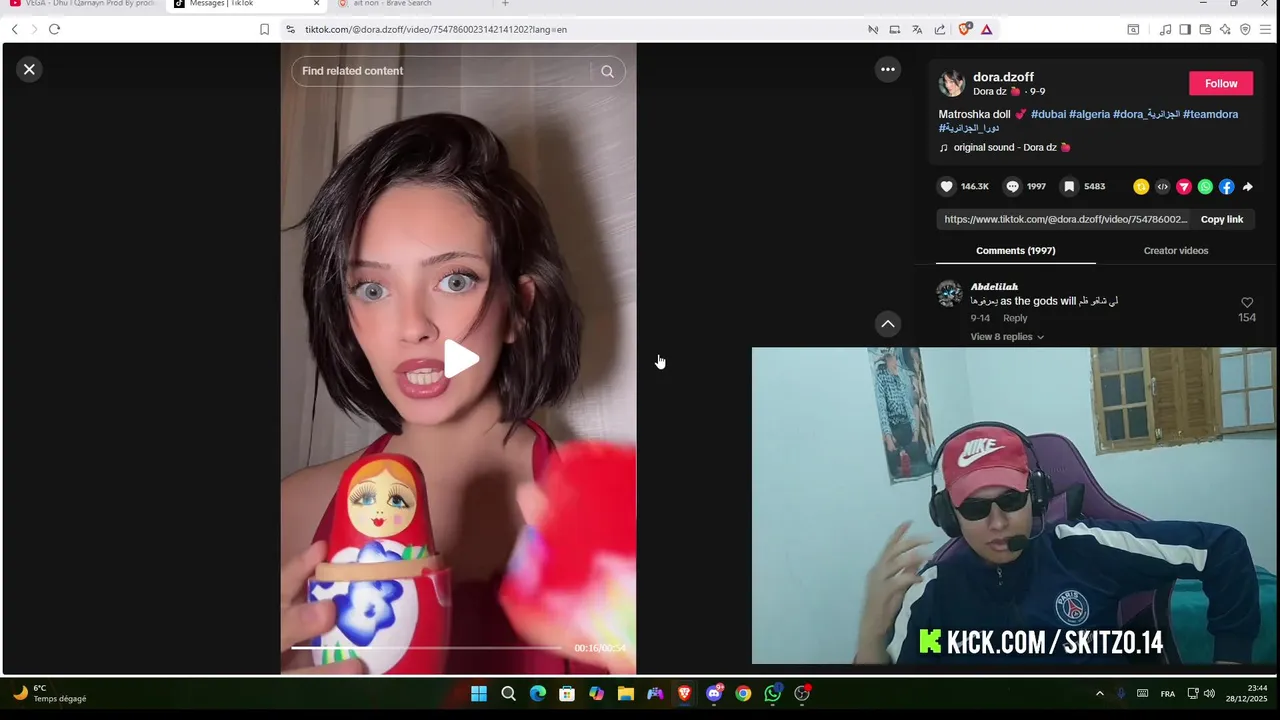Open a new browser tab with plus
The width and height of the screenshot is (1280, 720).
coord(505,4)
